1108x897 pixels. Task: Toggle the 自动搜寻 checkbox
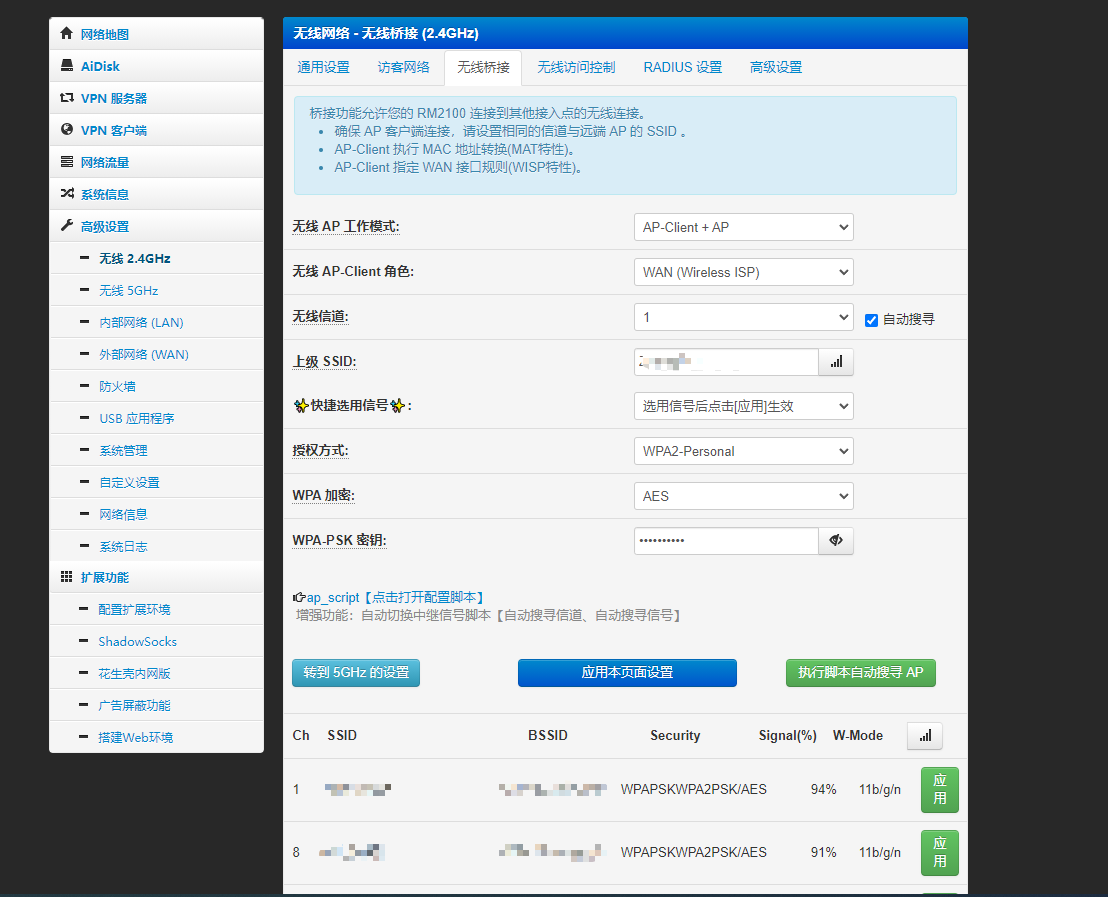pos(872,319)
